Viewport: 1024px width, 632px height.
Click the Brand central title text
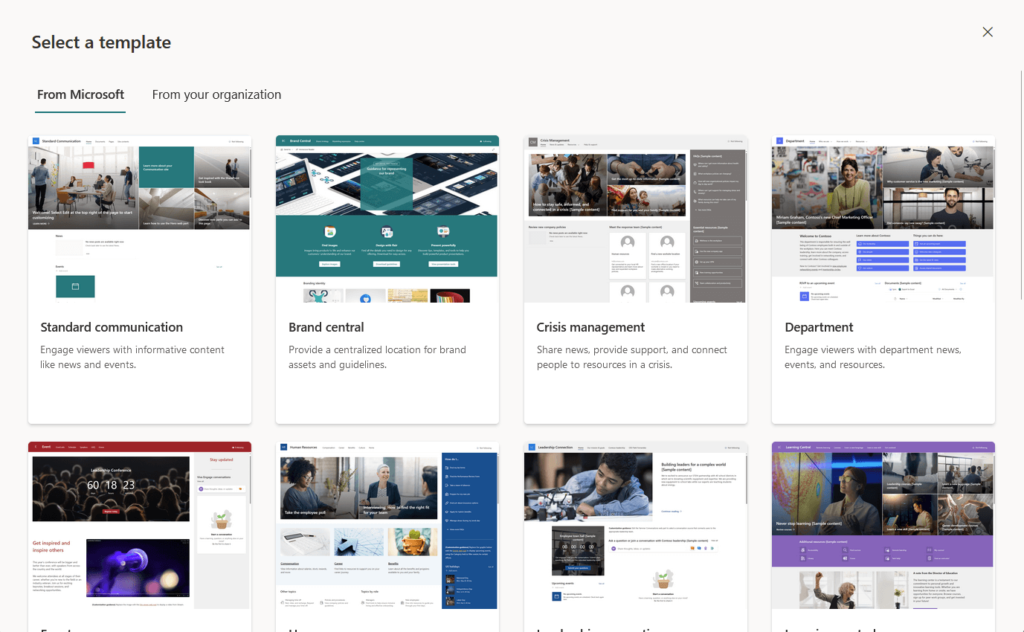326,327
